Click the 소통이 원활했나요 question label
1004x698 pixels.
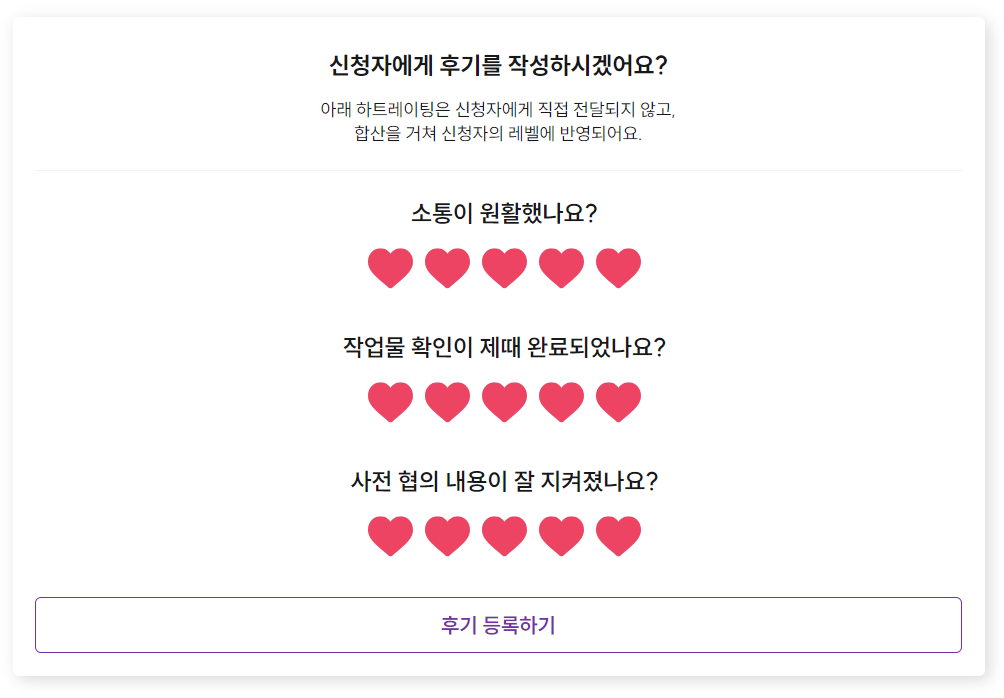tap(504, 213)
